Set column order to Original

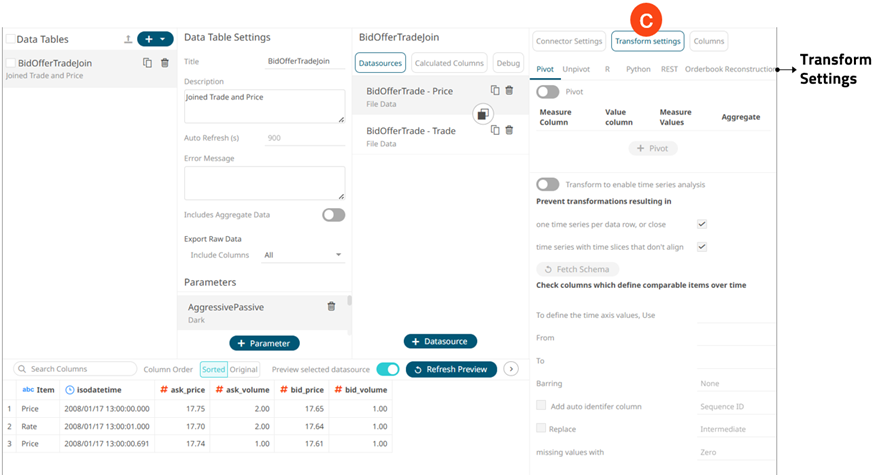pyautogui.click(x=244, y=369)
